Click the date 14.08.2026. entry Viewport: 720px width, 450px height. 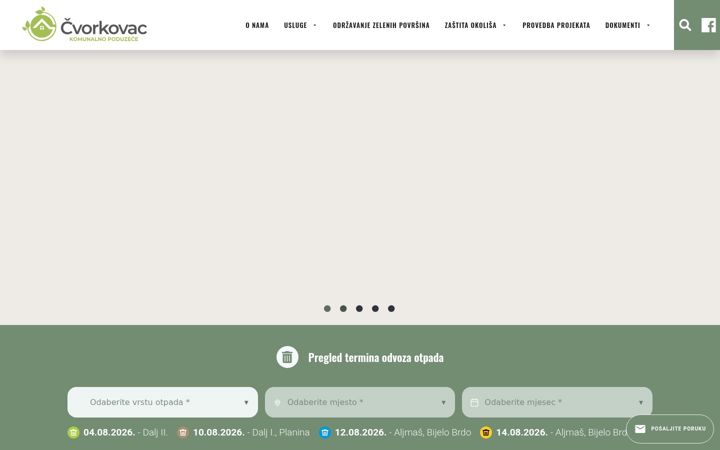pos(522,432)
